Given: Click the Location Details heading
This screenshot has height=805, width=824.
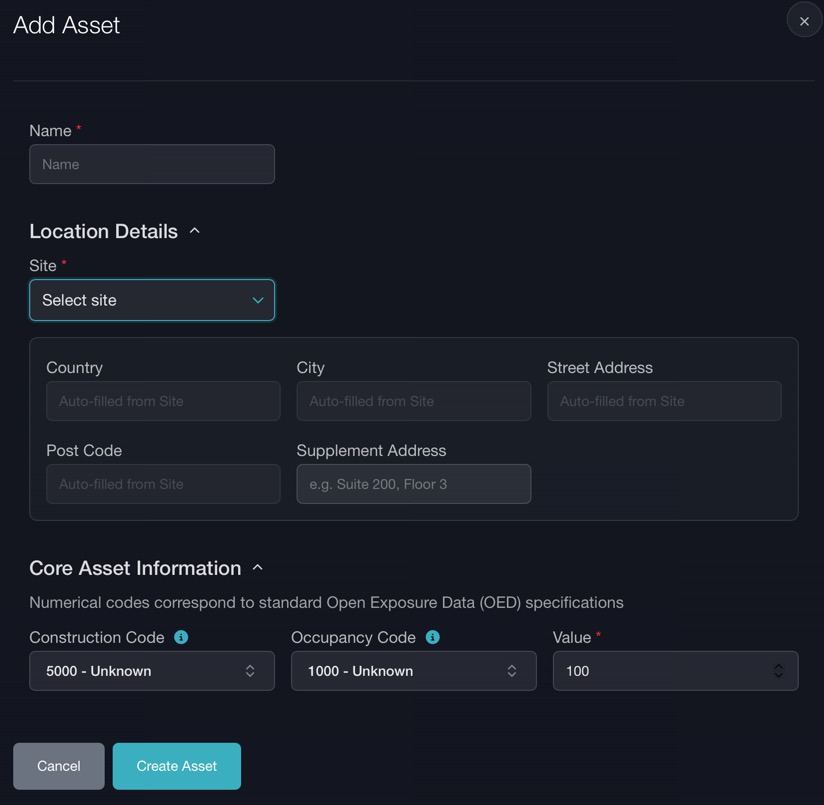Looking at the screenshot, I should click(104, 231).
